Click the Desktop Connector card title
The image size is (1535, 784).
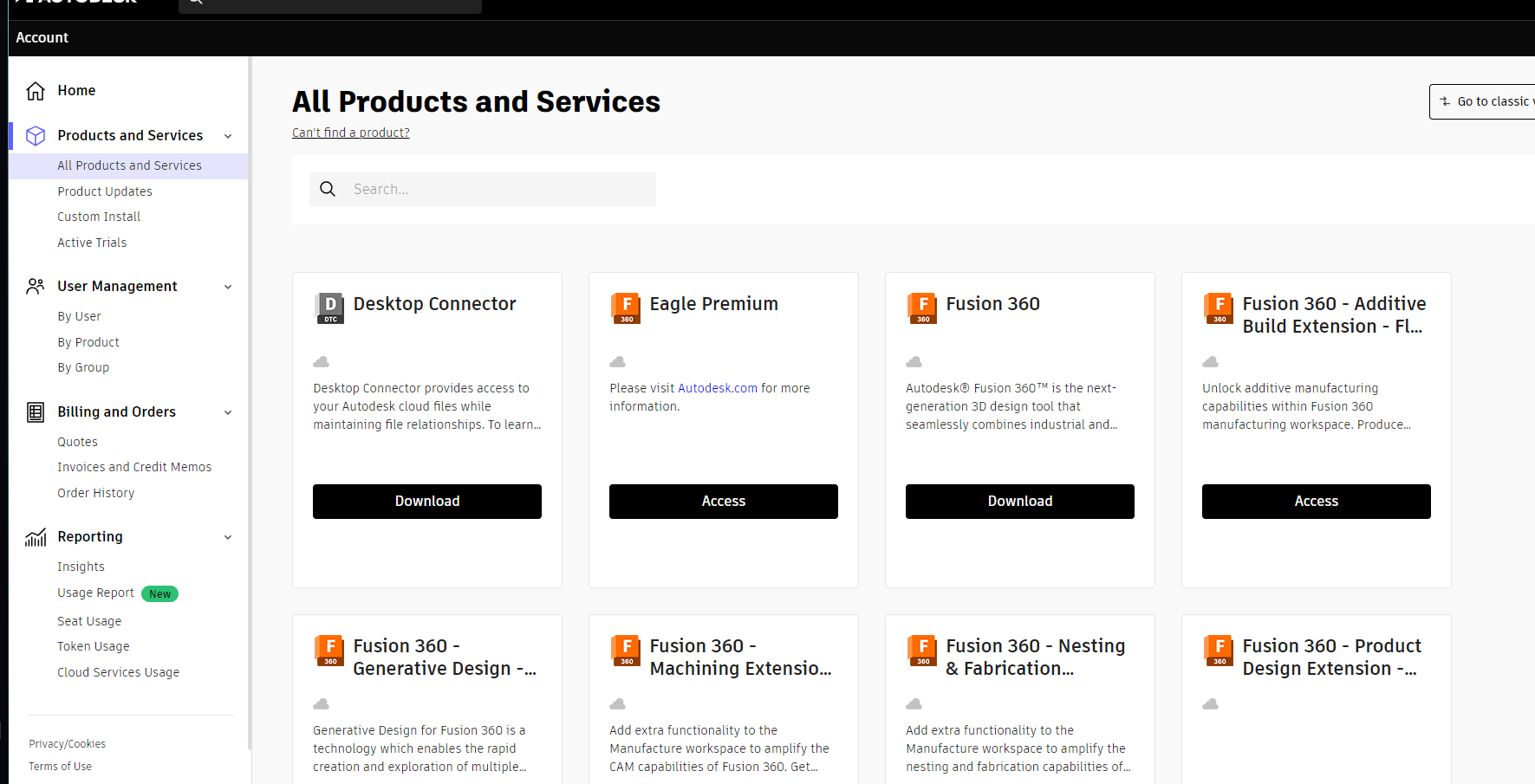[x=434, y=304]
